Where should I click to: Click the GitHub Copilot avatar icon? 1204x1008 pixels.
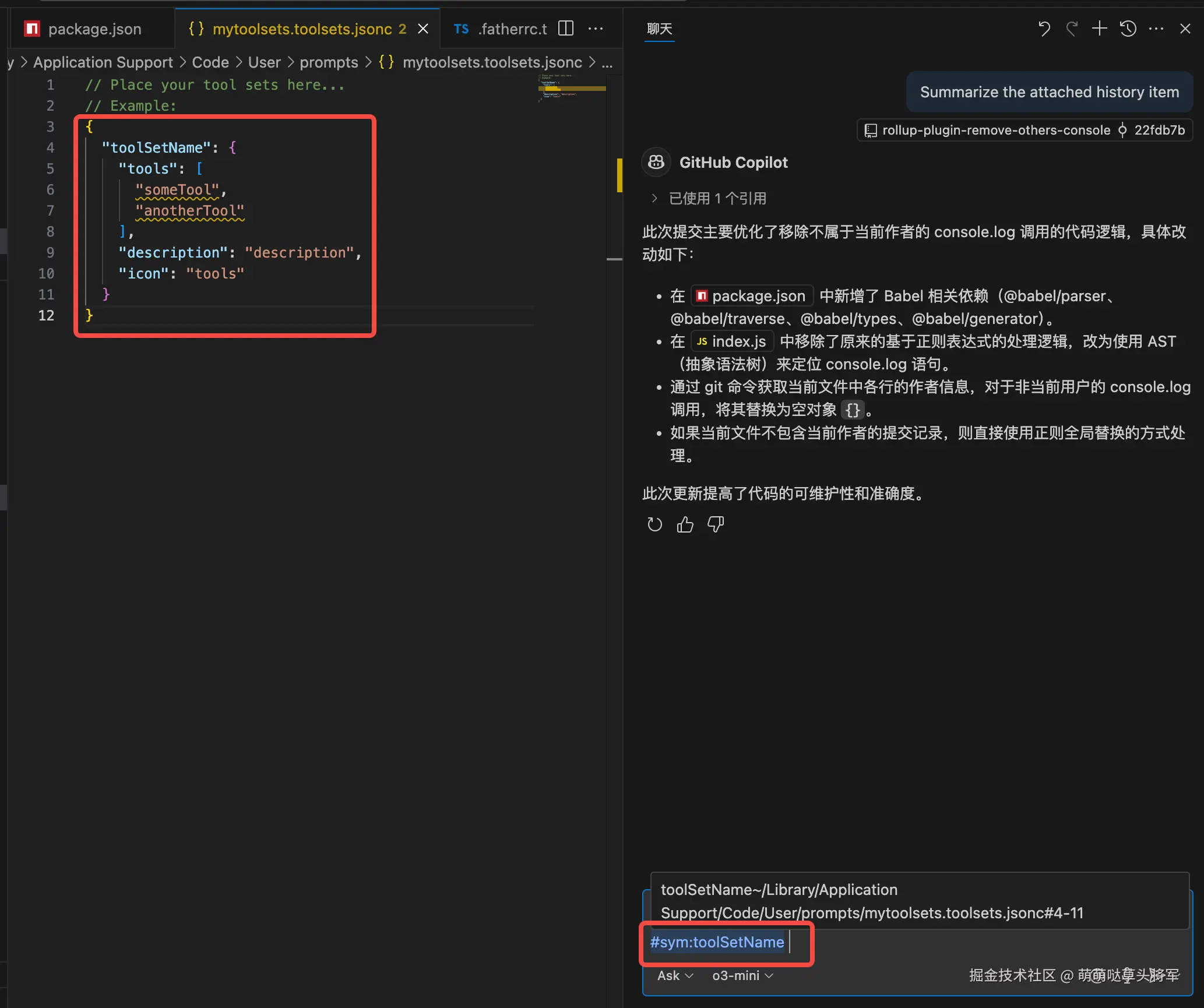point(656,162)
